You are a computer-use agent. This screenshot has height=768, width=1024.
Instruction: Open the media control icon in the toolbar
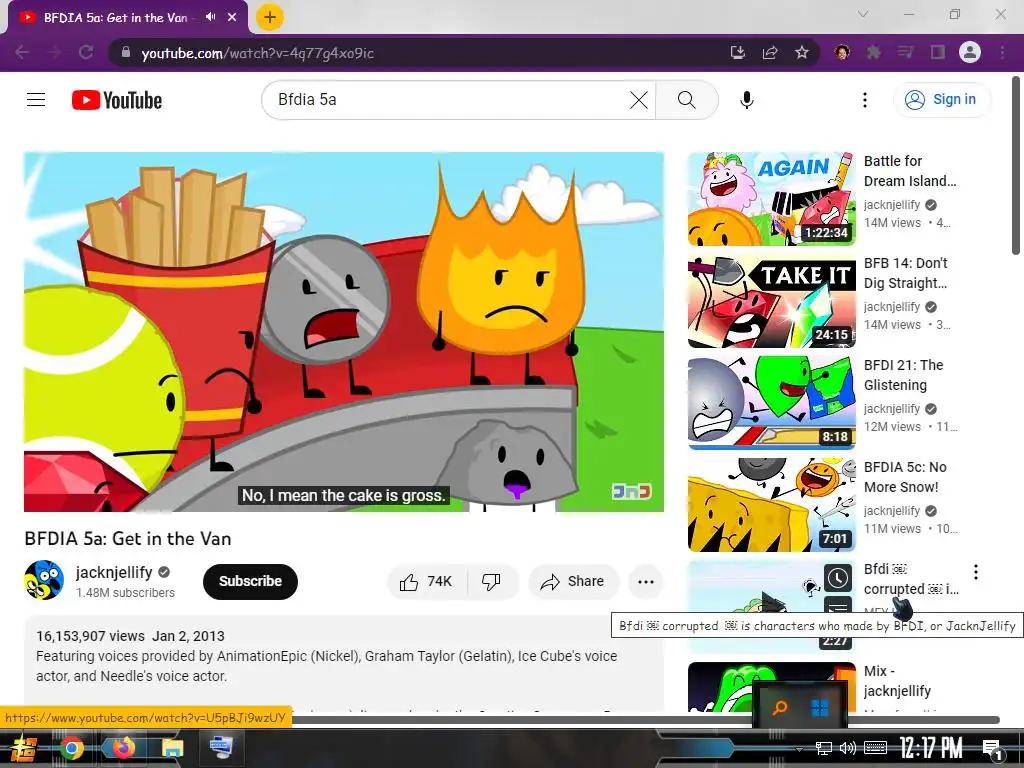pyautogui.click(x=905, y=53)
